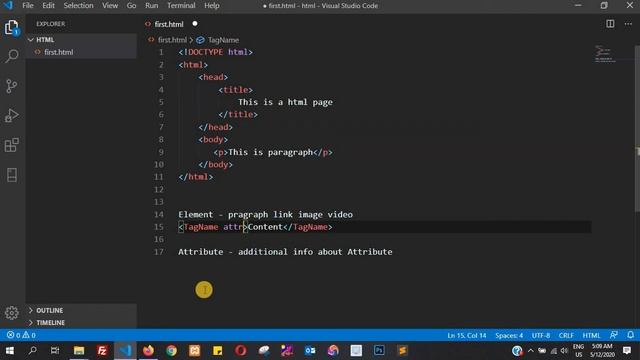Open the View menu
Viewport: 640px width, 360px height.
(x=110, y=6)
